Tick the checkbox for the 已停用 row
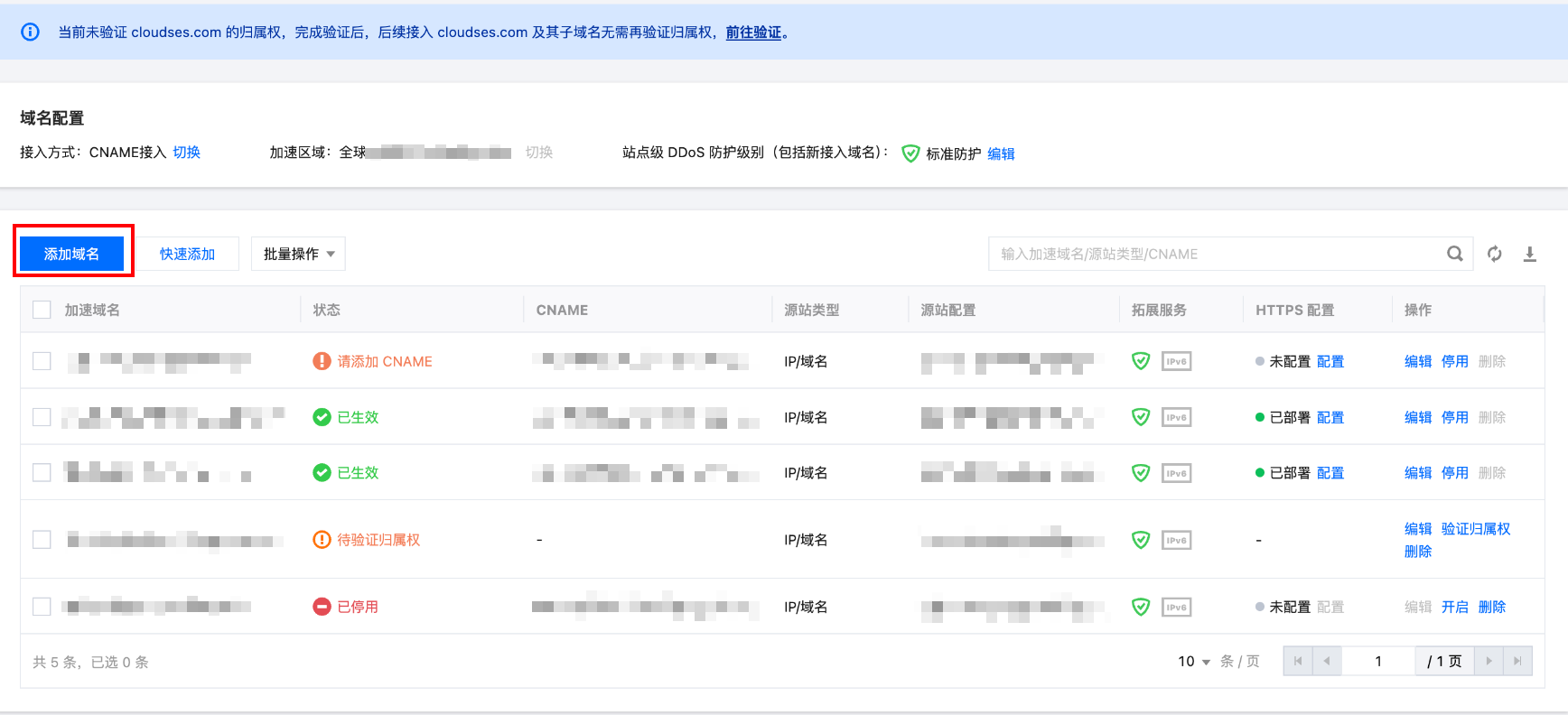 click(x=42, y=607)
